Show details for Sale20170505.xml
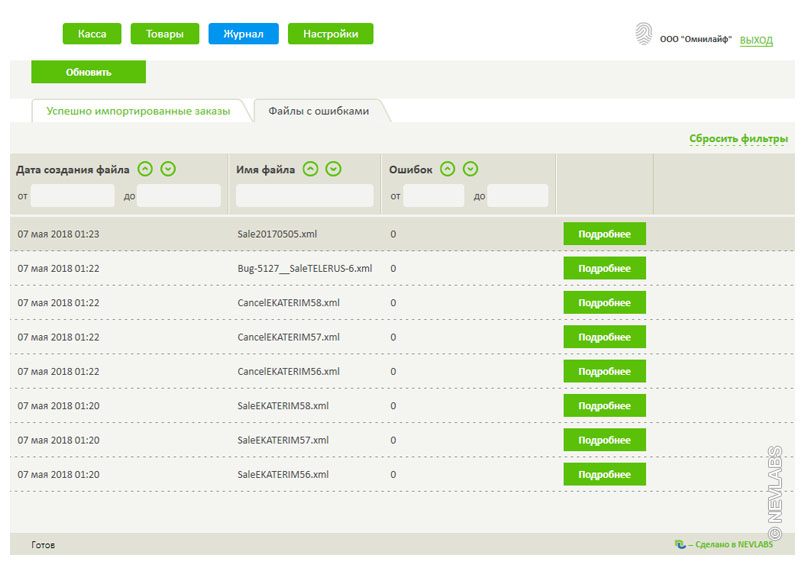805x565 pixels. point(604,234)
